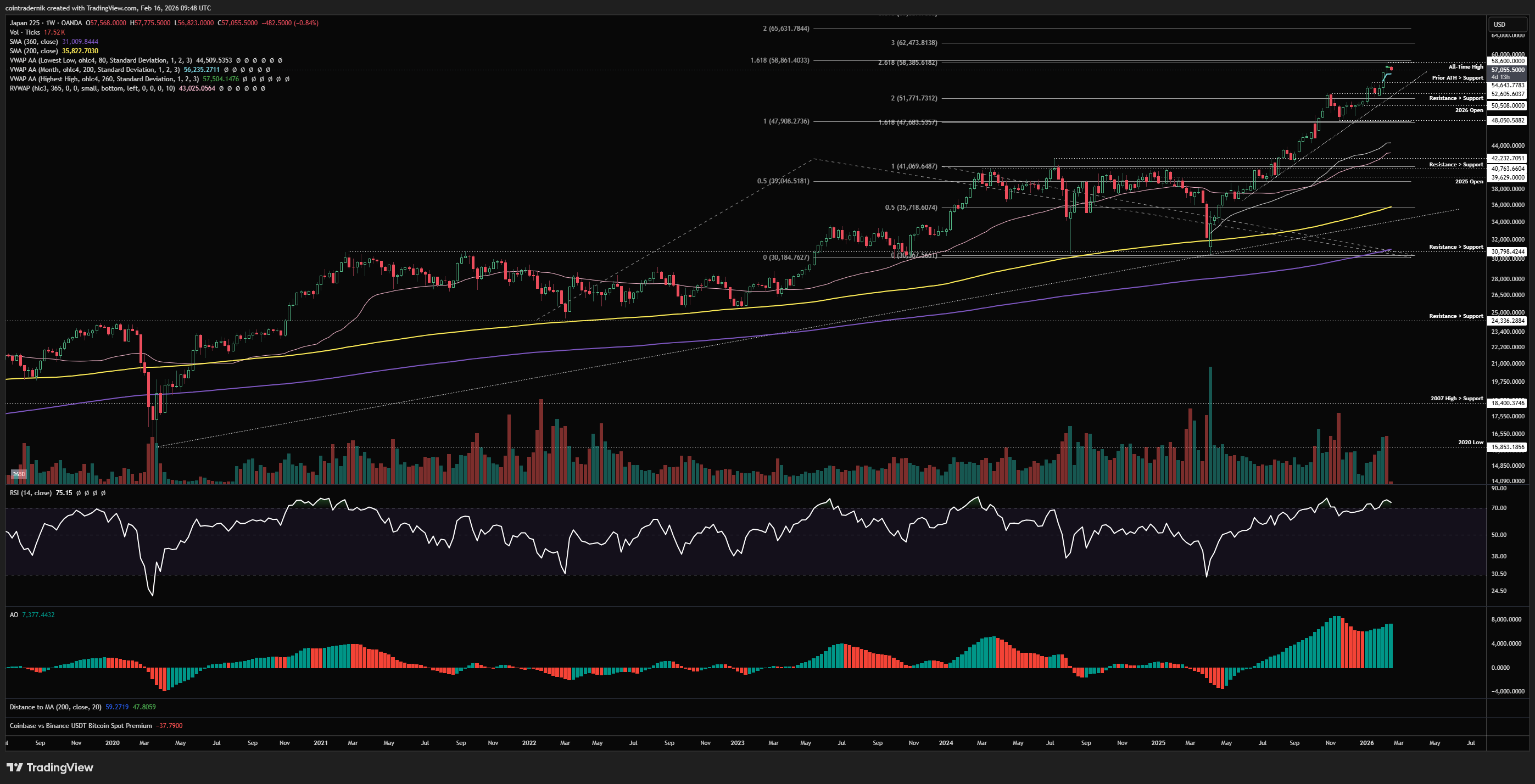Viewport: 1535px width, 784px height.
Task: Click the current price 57,055.5000 tag
Action: click(1508, 70)
